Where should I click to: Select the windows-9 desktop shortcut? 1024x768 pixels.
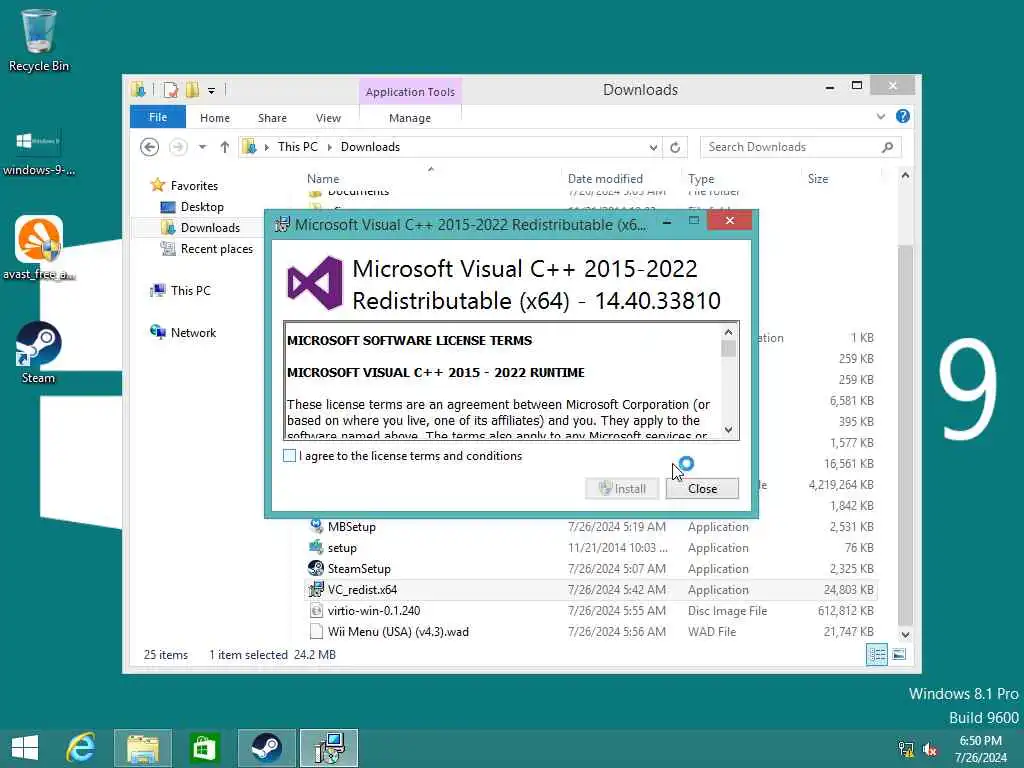39,153
